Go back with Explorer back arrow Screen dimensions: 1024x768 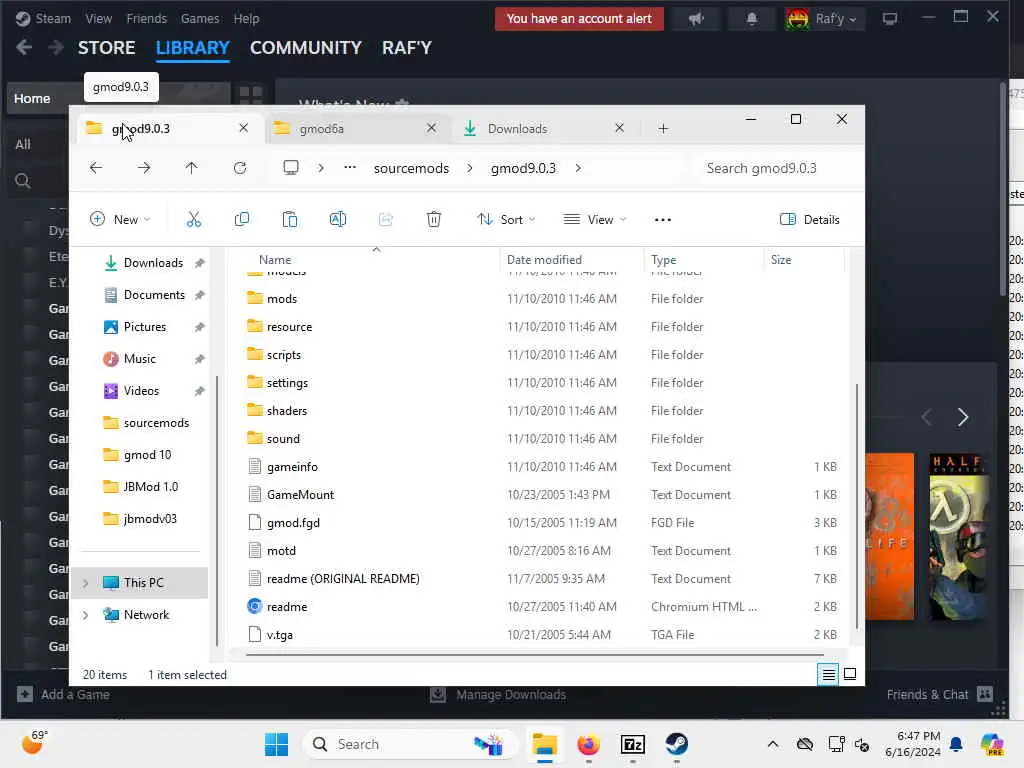click(x=96, y=168)
